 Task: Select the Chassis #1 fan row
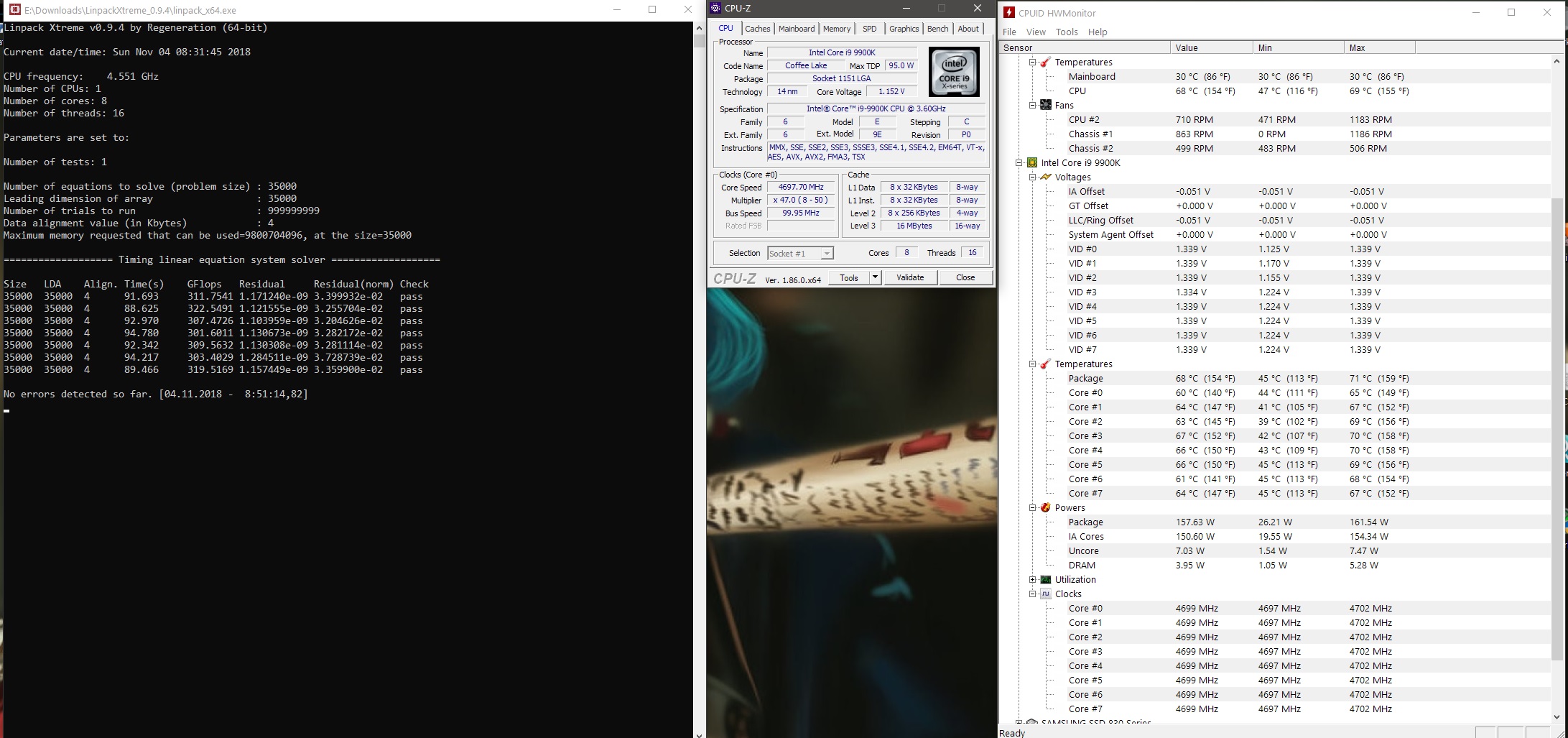pyautogui.click(x=1275, y=134)
